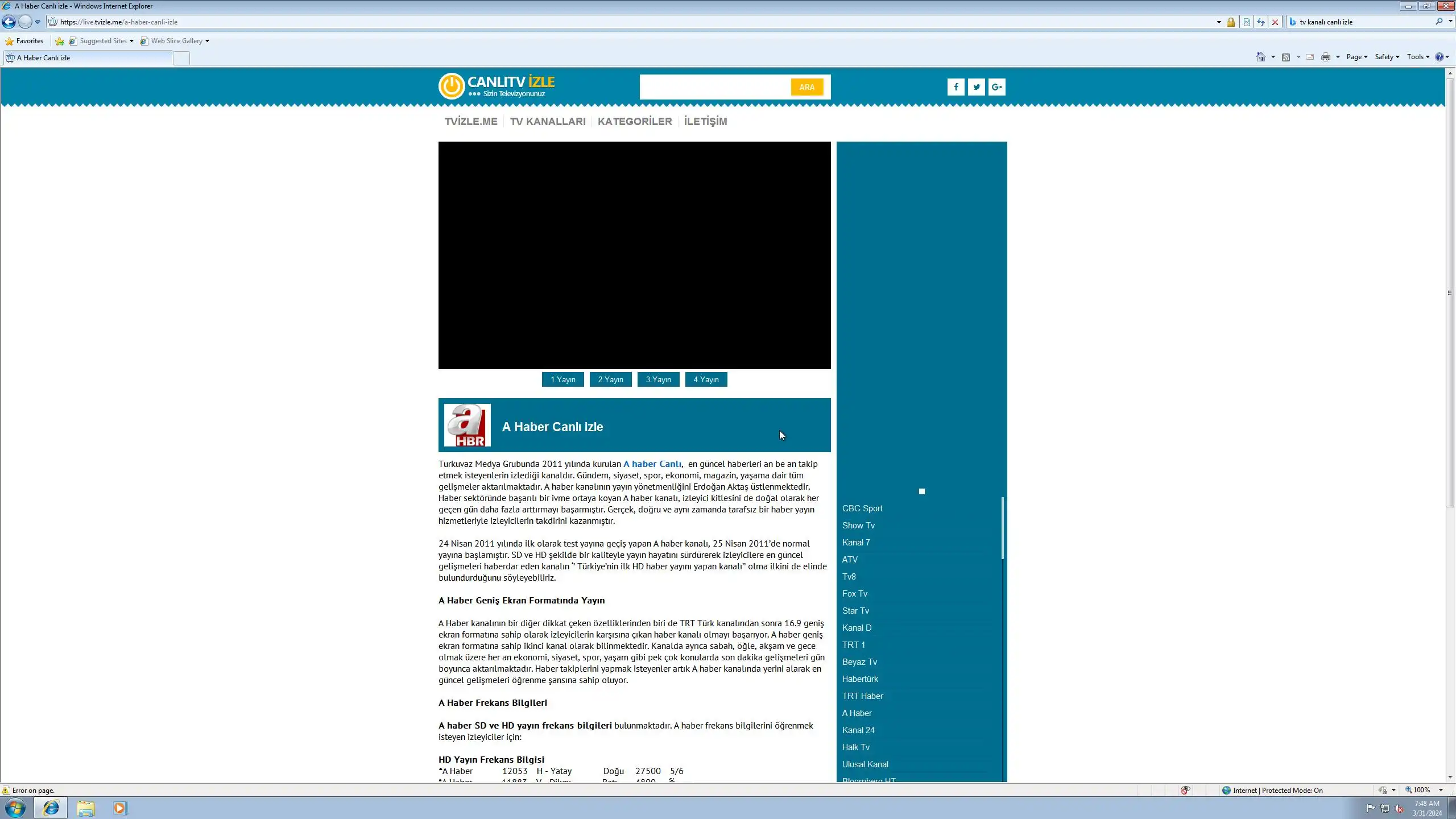The width and height of the screenshot is (1456, 819).
Task: Click the site search input field
Action: point(714,87)
